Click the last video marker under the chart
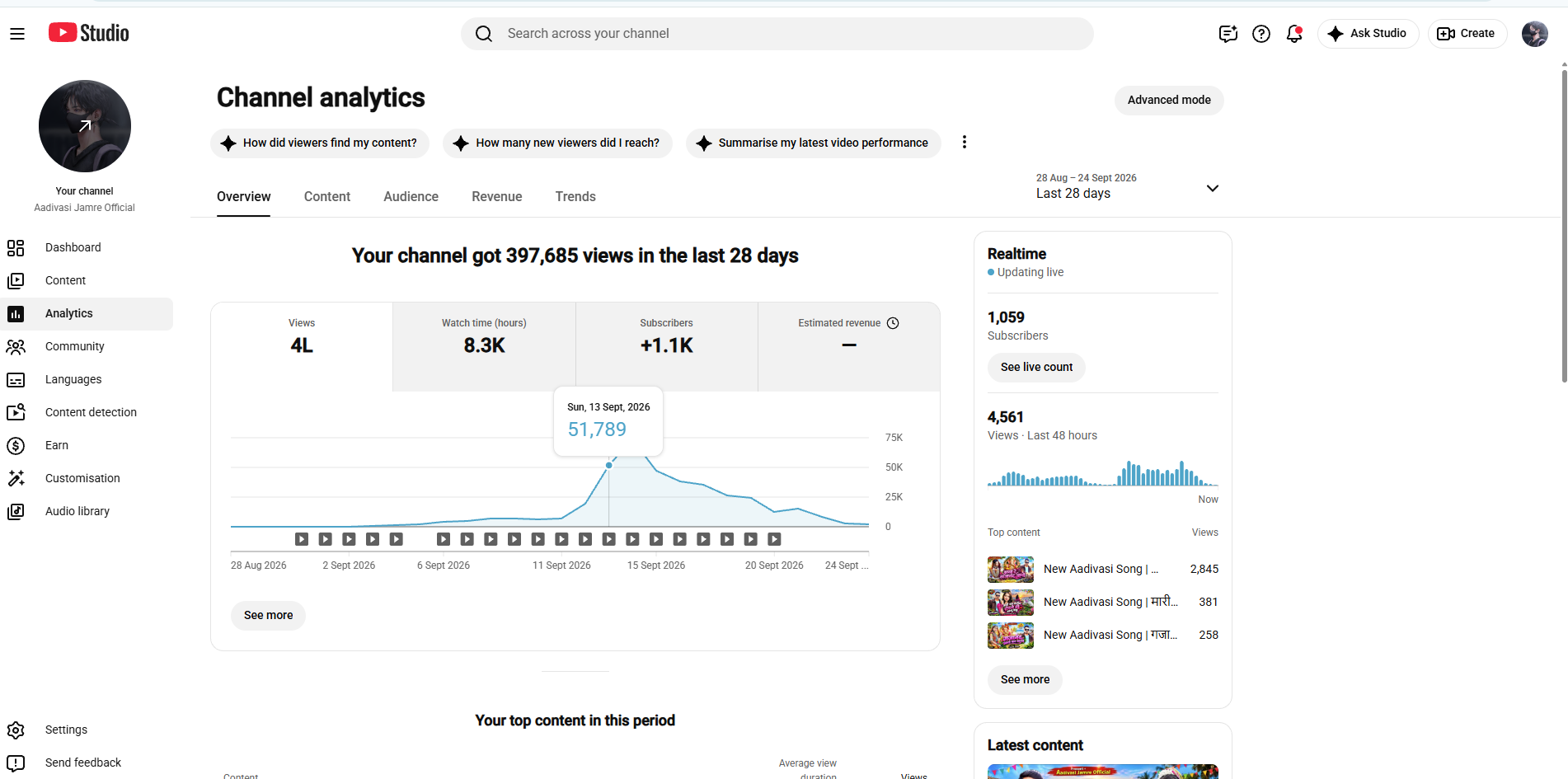Image resolution: width=1568 pixels, height=779 pixels. [x=774, y=539]
